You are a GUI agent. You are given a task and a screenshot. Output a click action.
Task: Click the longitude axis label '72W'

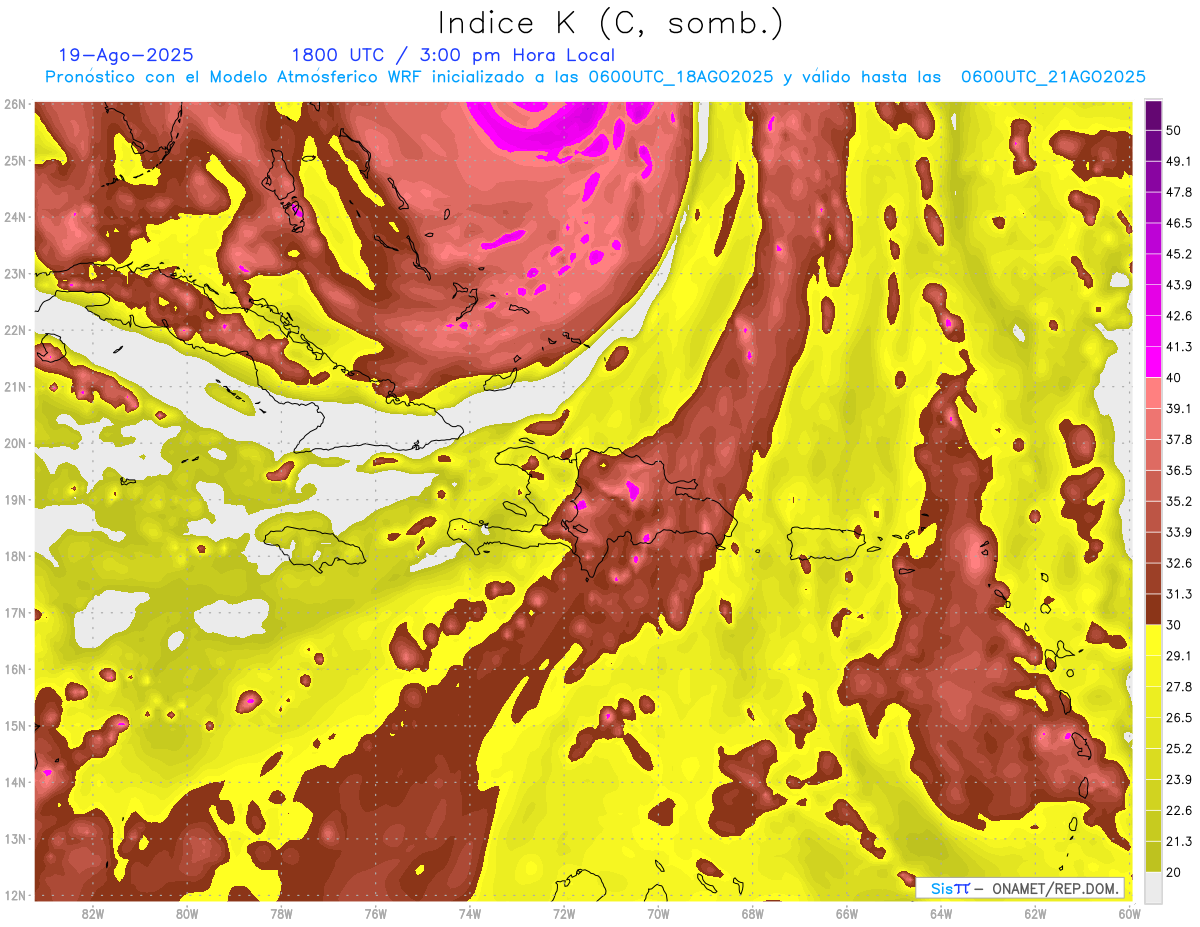click(x=564, y=914)
